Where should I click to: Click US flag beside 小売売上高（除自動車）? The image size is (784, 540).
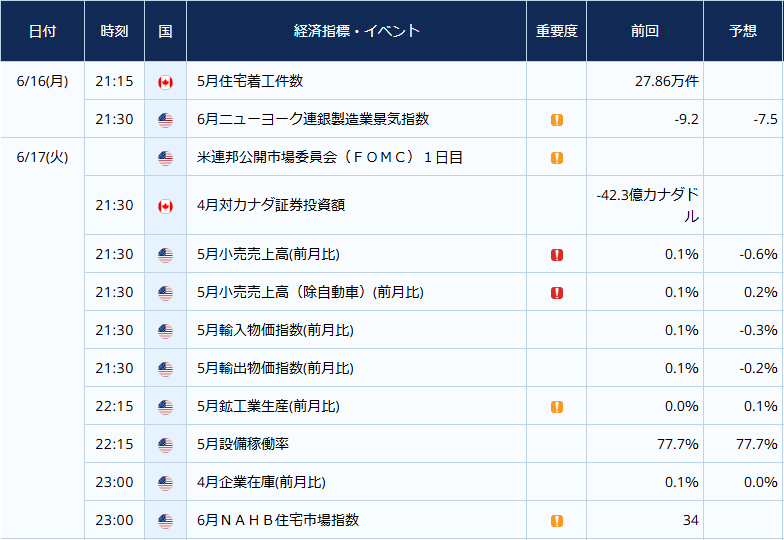click(x=166, y=293)
